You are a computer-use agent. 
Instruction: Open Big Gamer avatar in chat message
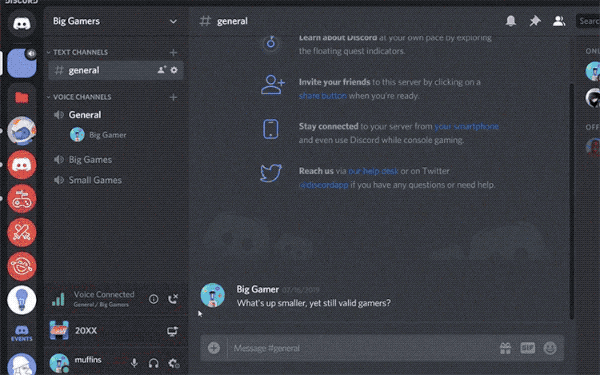click(x=212, y=295)
